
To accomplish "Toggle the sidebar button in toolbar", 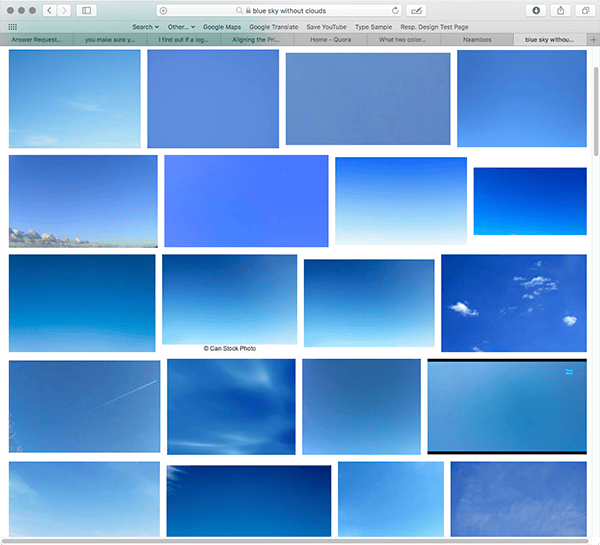I will coord(86,10).
